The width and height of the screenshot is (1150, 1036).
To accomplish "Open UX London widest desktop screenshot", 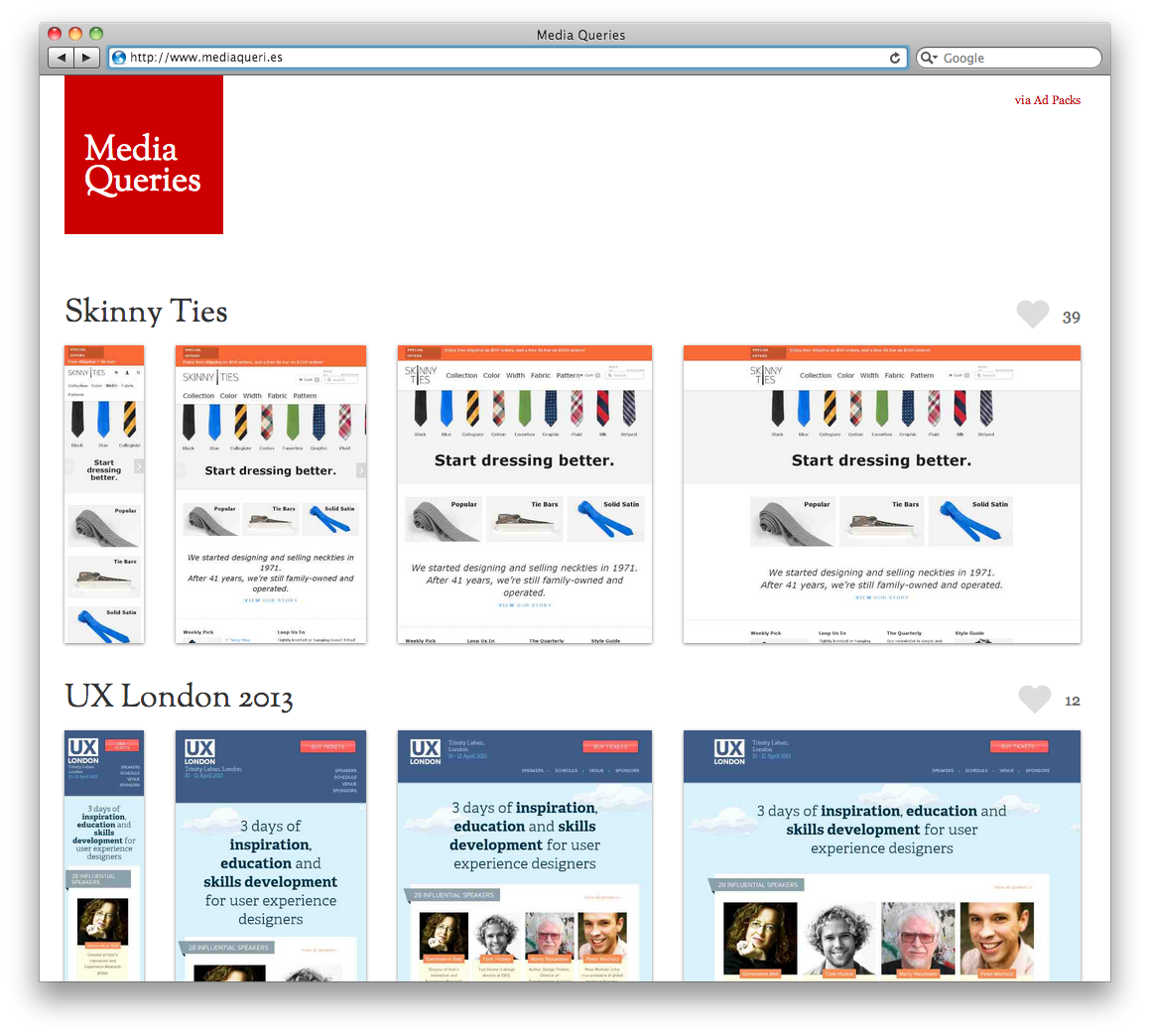I will coord(881,855).
